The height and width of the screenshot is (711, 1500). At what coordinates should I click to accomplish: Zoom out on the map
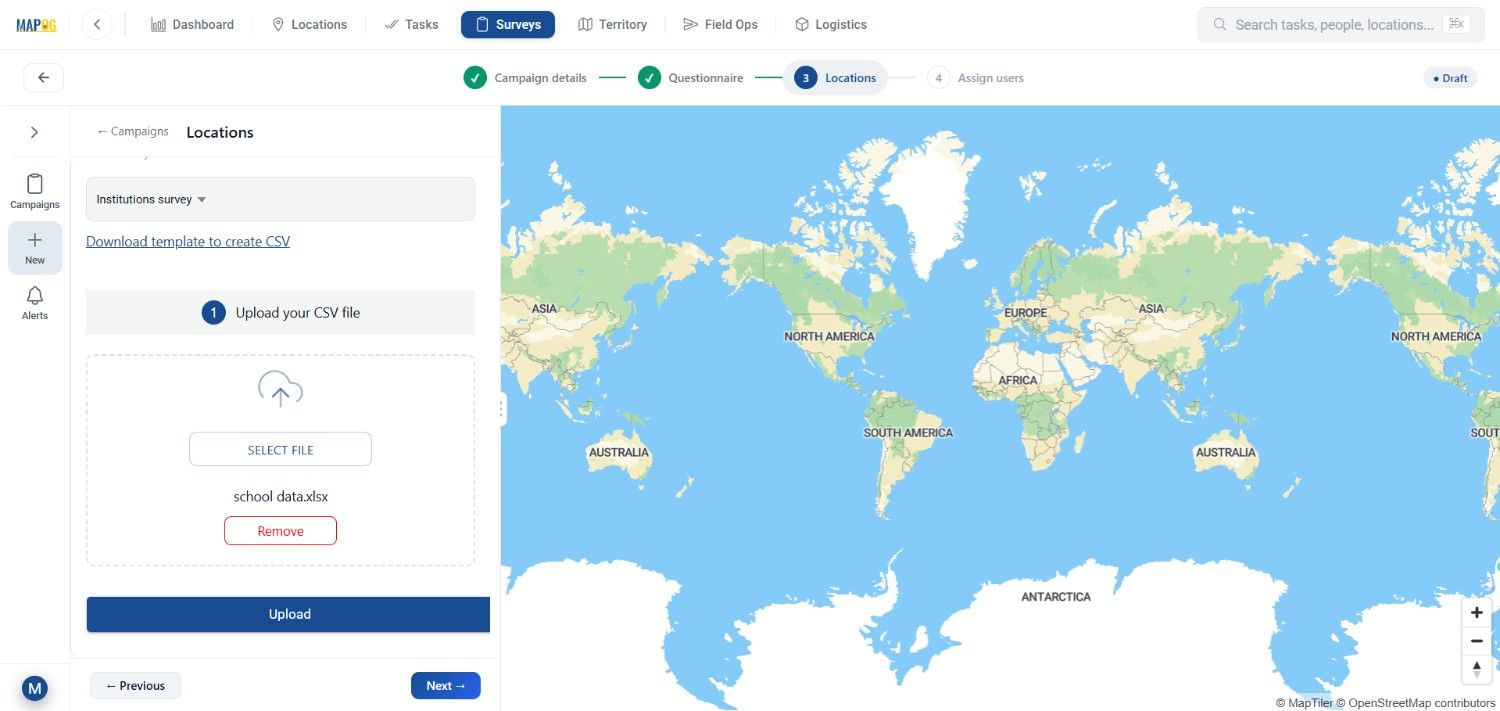pyautogui.click(x=1477, y=641)
